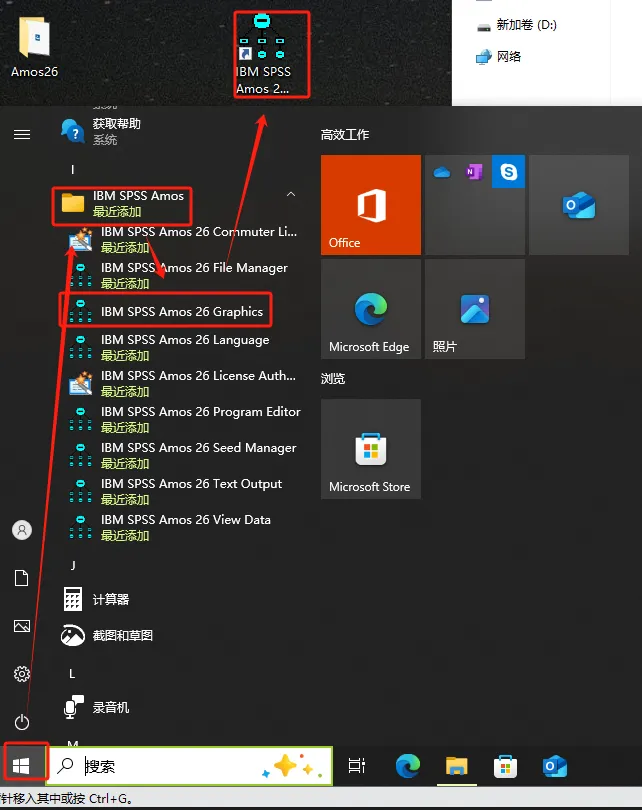Open IBM SPSS Amos 26 Program Editor
Image resolution: width=642 pixels, height=810 pixels.
click(x=183, y=419)
